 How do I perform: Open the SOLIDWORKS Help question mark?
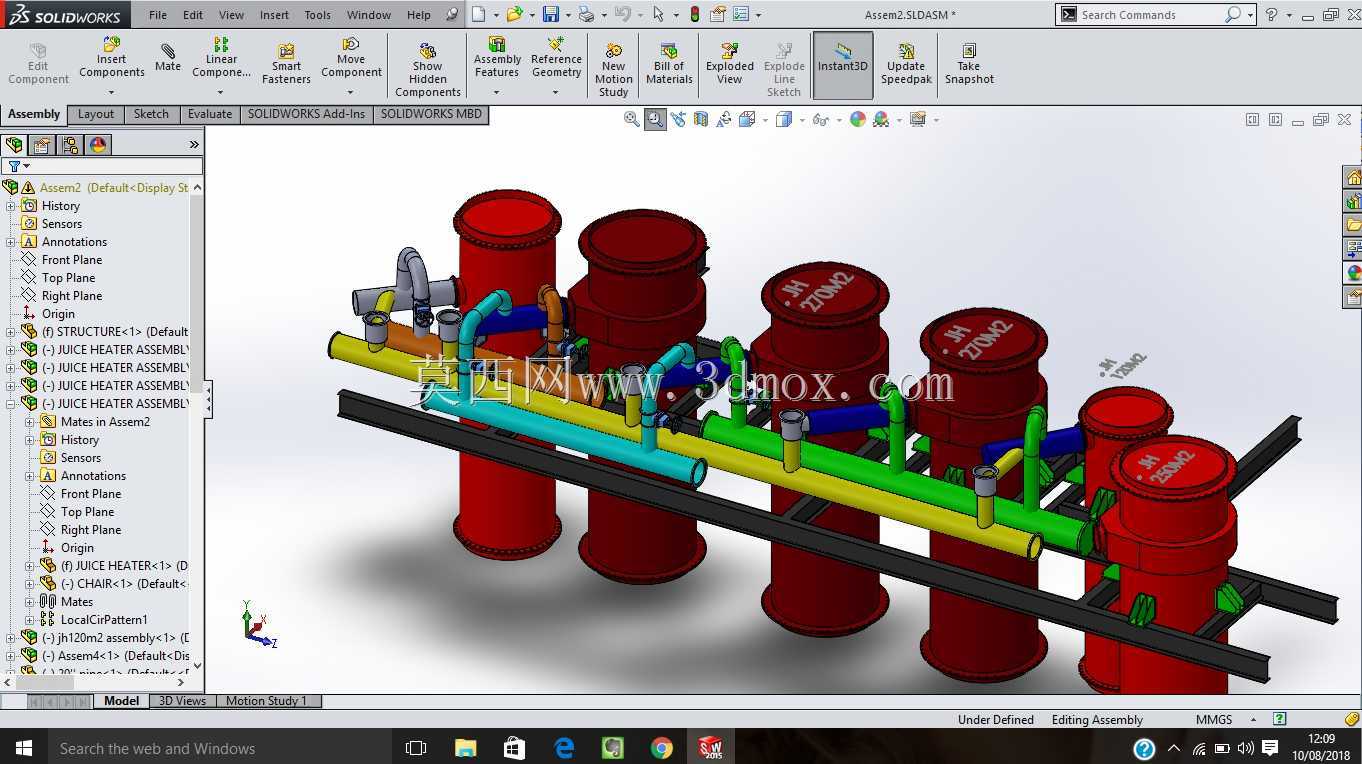1271,14
